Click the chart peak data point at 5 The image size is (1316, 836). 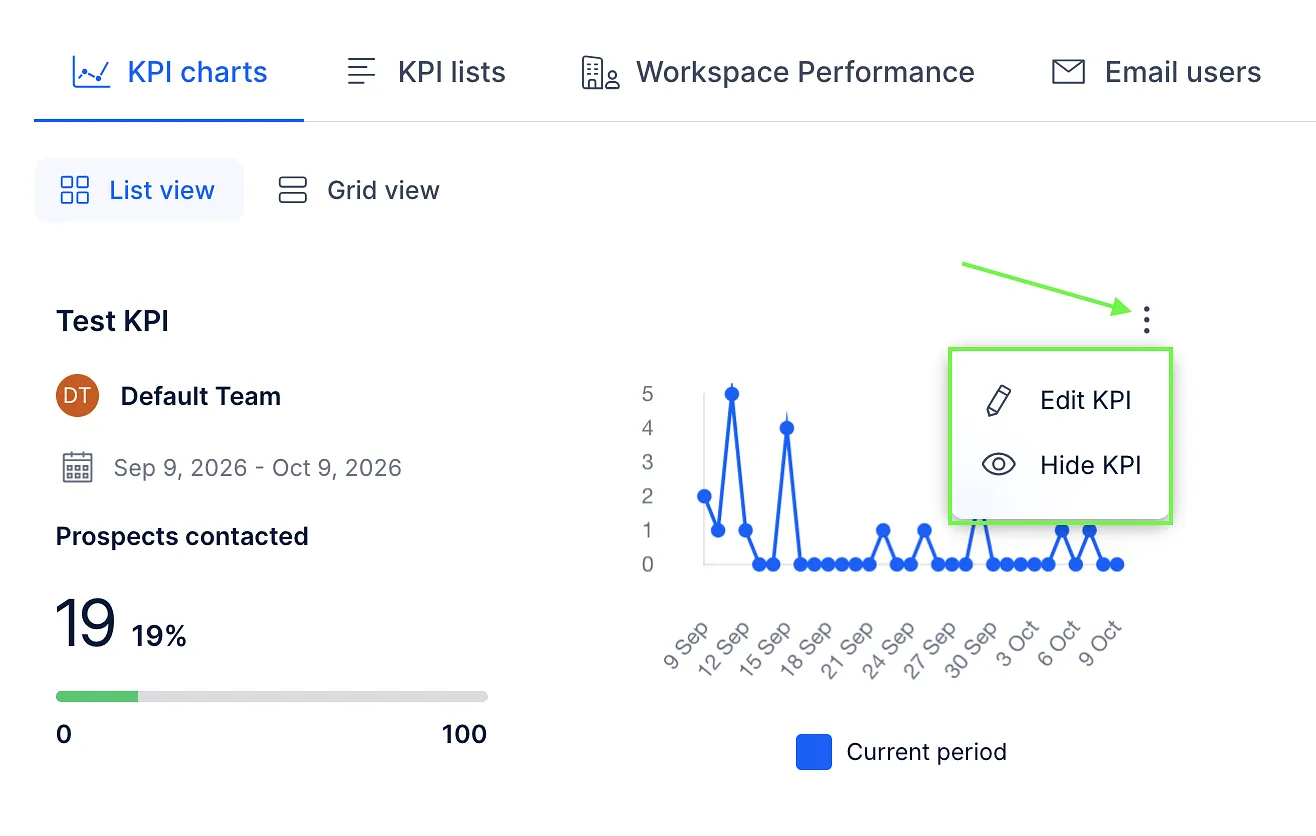[732, 394]
